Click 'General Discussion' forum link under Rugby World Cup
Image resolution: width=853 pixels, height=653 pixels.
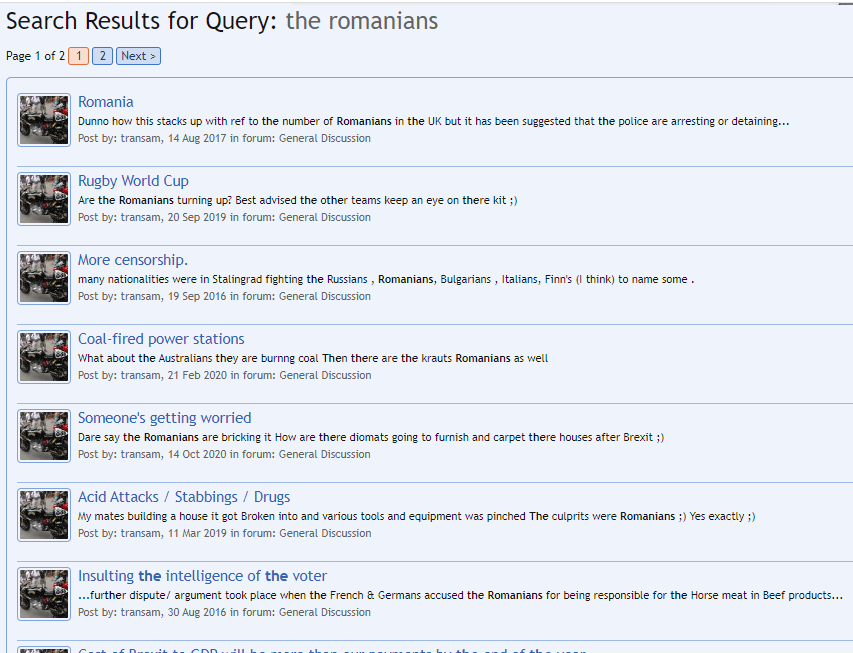tap(324, 217)
